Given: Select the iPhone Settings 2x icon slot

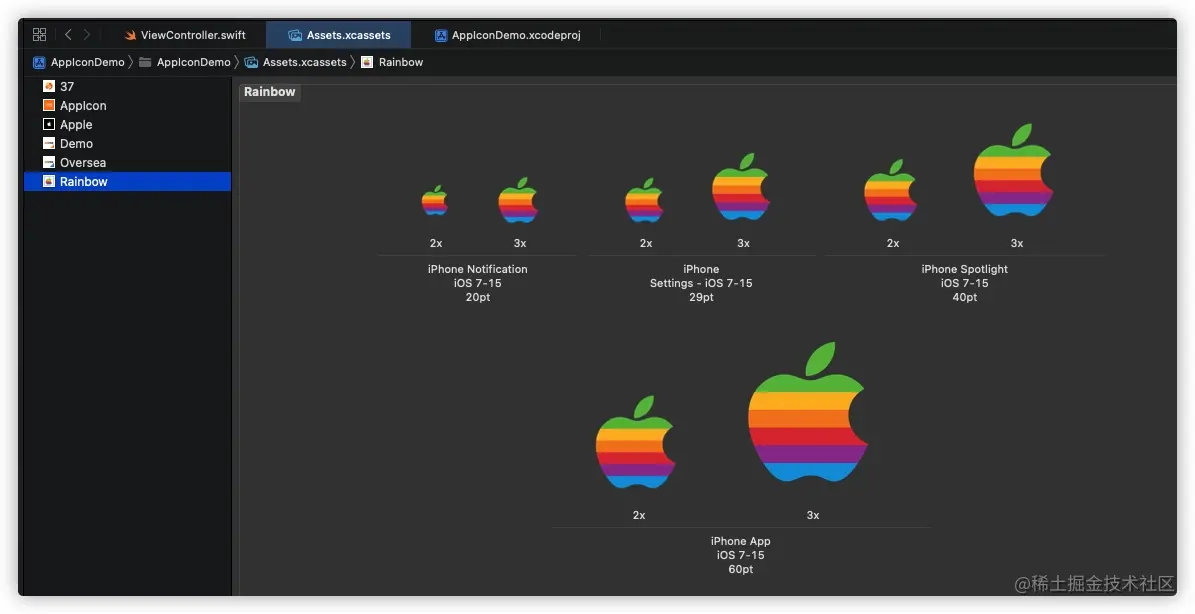Looking at the screenshot, I should click(x=645, y=200).
